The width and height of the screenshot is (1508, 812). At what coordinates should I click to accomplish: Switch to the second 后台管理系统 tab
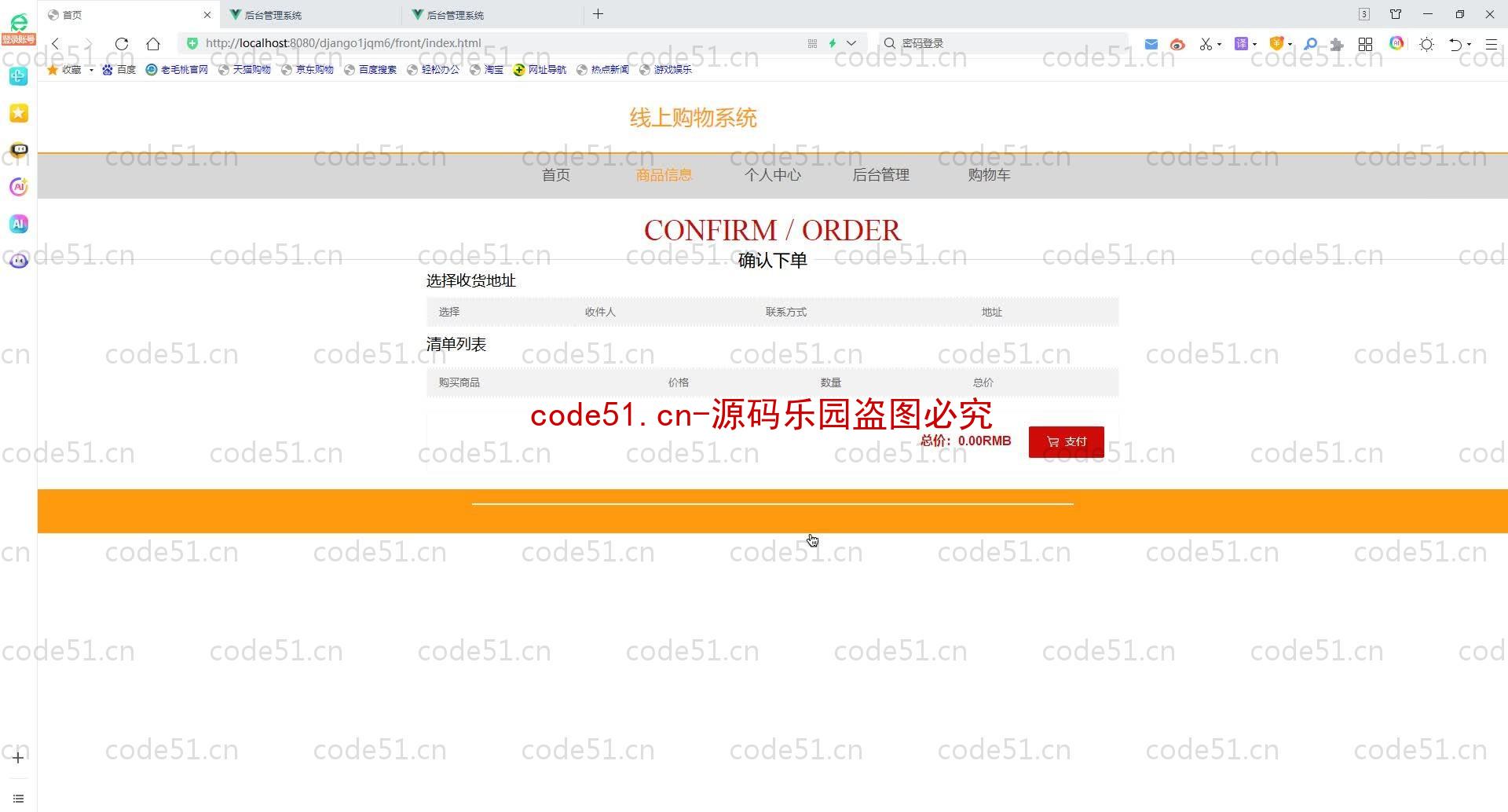tap(492, 14)
